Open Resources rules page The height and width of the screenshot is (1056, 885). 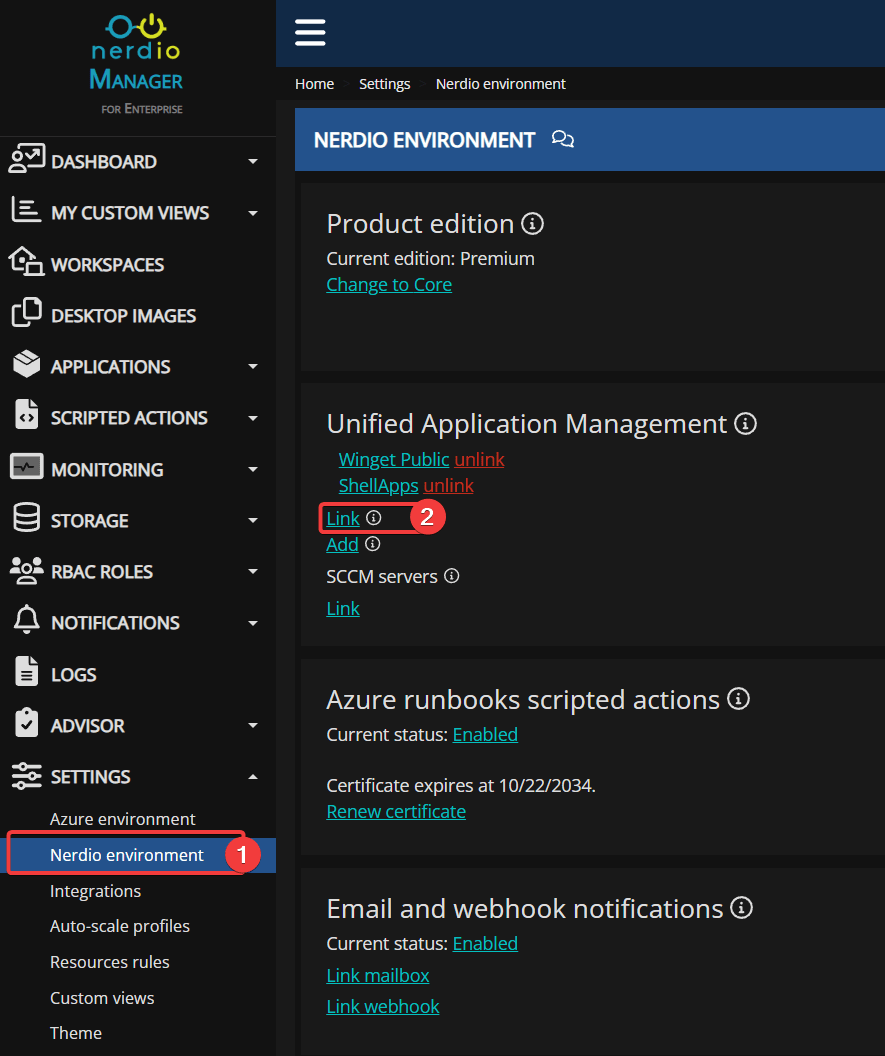110,962
